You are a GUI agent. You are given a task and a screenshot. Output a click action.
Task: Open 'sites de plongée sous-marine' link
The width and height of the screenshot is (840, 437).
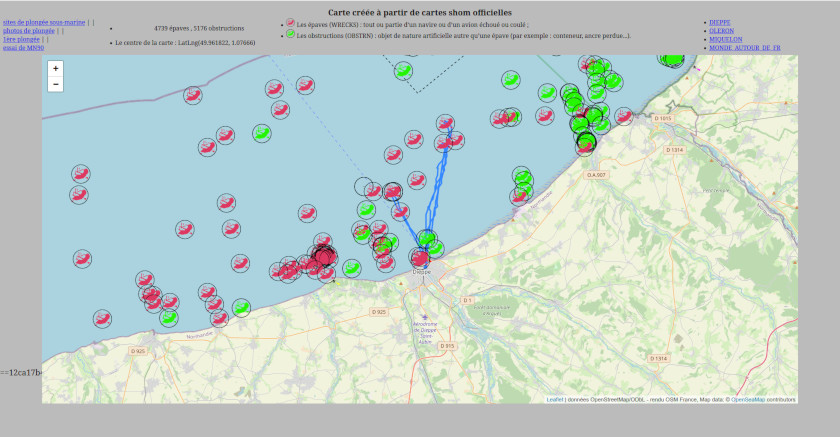pyautogui.click(x=44, y=21)
